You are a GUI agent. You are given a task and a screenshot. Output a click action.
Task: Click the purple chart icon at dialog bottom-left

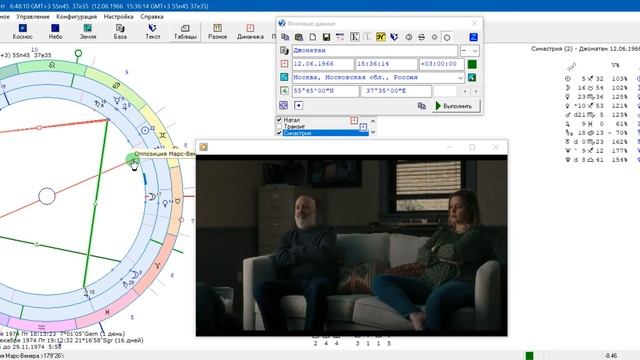click(x=284, y=105)
